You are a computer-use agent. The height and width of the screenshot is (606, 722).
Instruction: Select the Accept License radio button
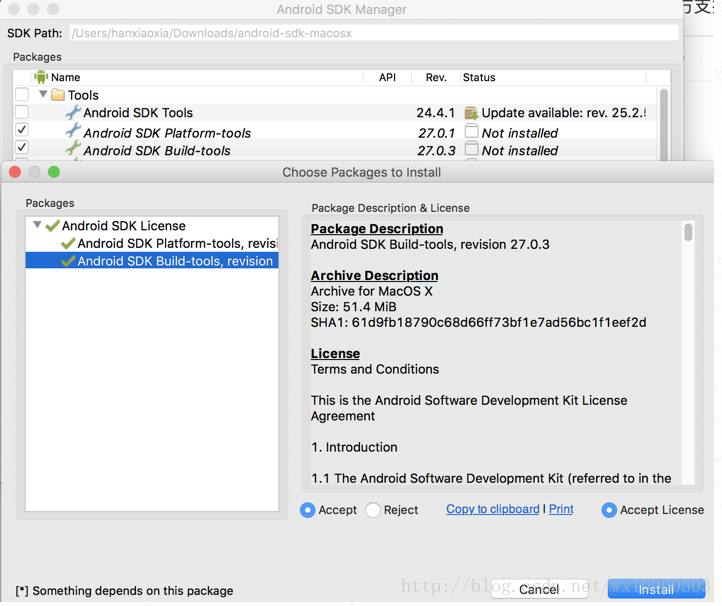[609, 510]
